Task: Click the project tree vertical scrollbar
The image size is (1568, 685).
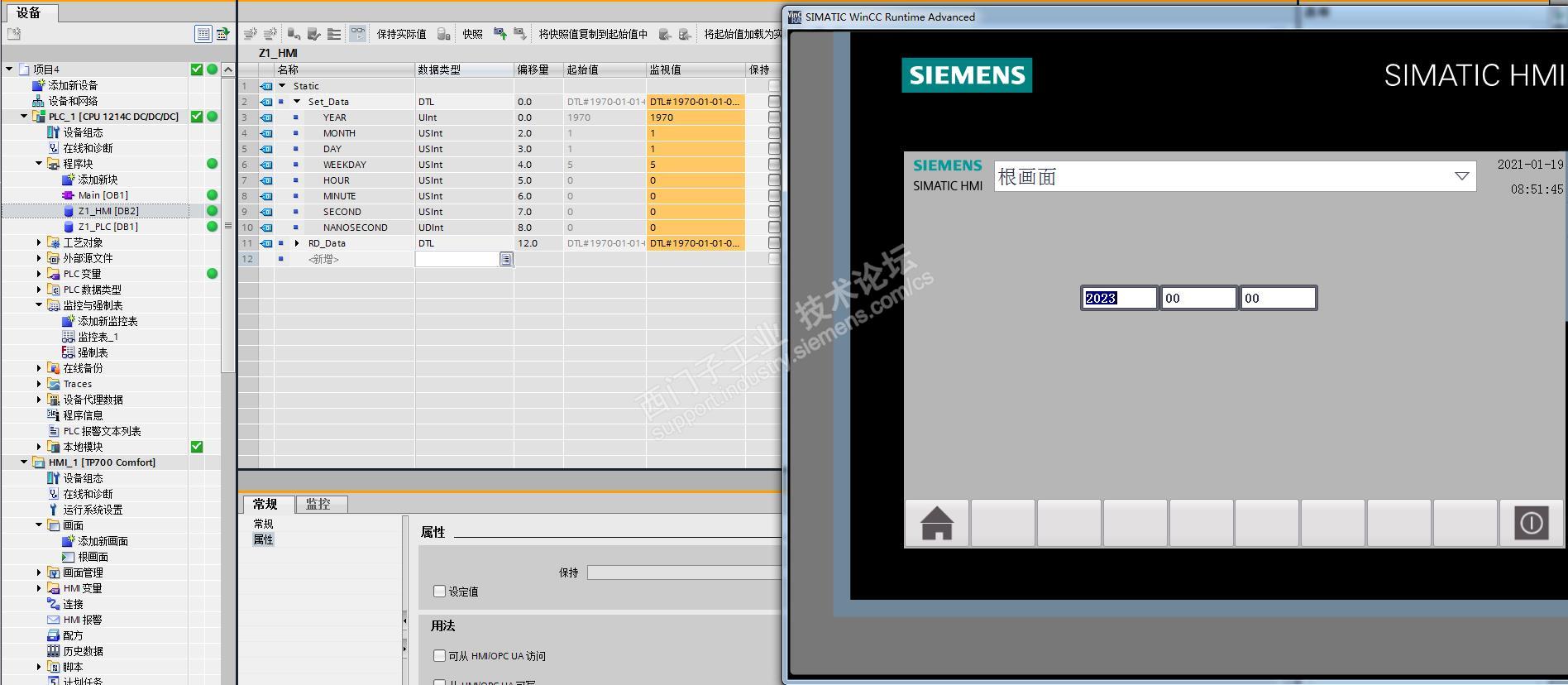Action: 228,223
